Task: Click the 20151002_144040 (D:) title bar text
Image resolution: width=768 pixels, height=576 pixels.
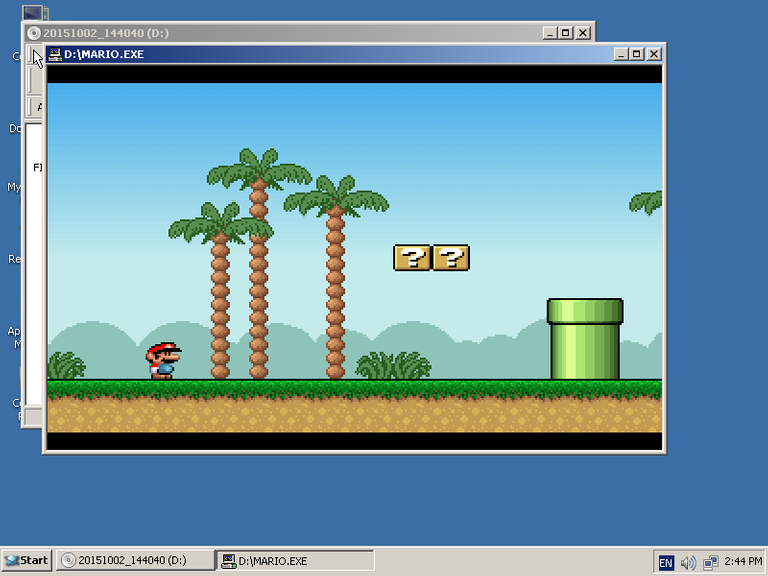Action: pos(106,33)
